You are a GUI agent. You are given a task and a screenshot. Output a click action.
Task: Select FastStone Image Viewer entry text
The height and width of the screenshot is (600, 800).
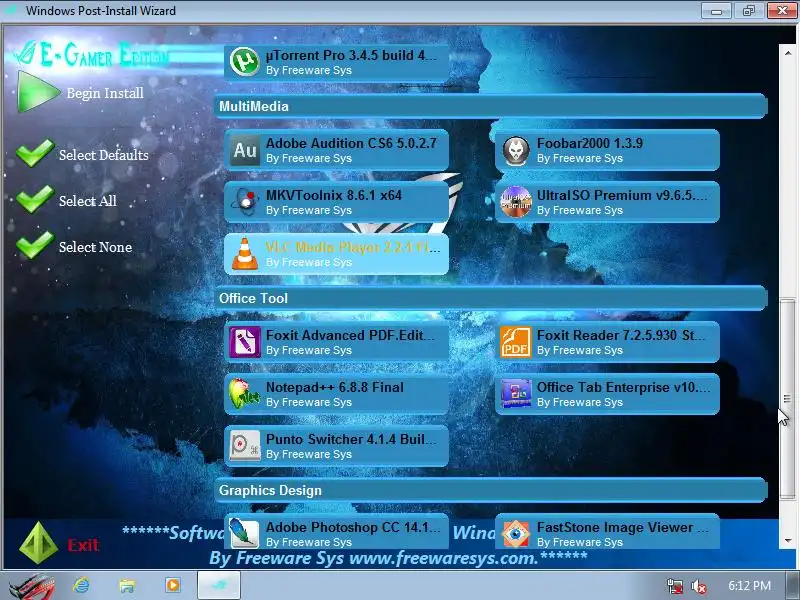pos(622,527)
